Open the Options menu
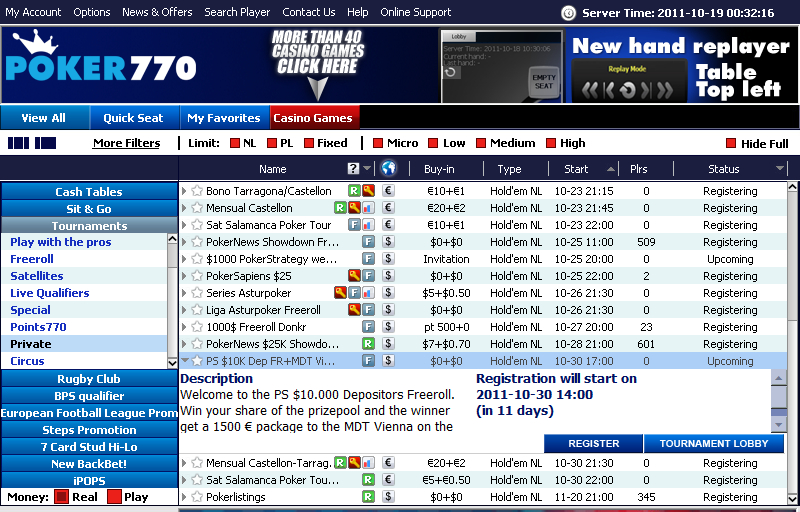The width and height of the screenshot is (800, 512). pos(92,12)
